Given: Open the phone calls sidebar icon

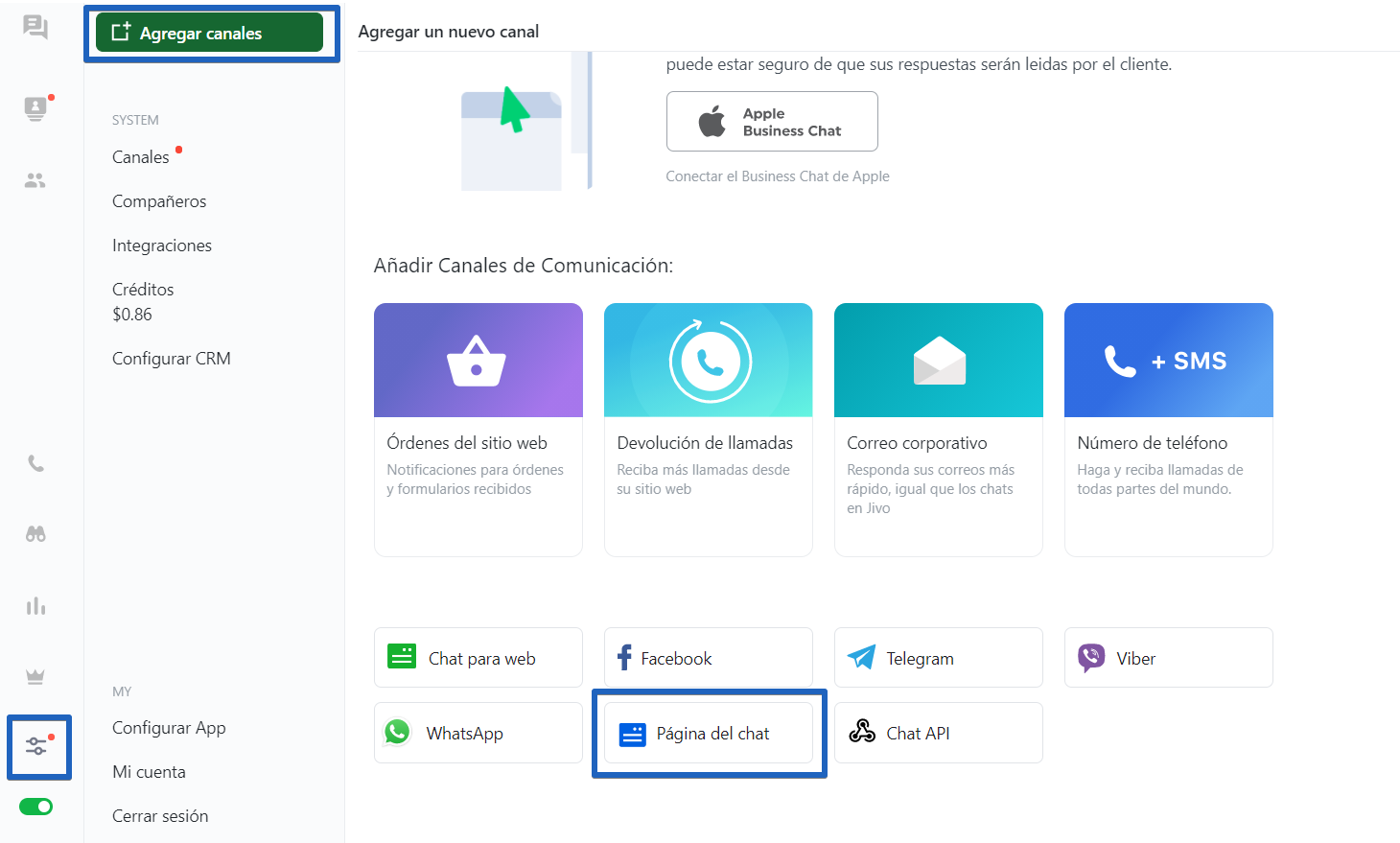Looking at the screenshot, I should [x=35, y=464].
